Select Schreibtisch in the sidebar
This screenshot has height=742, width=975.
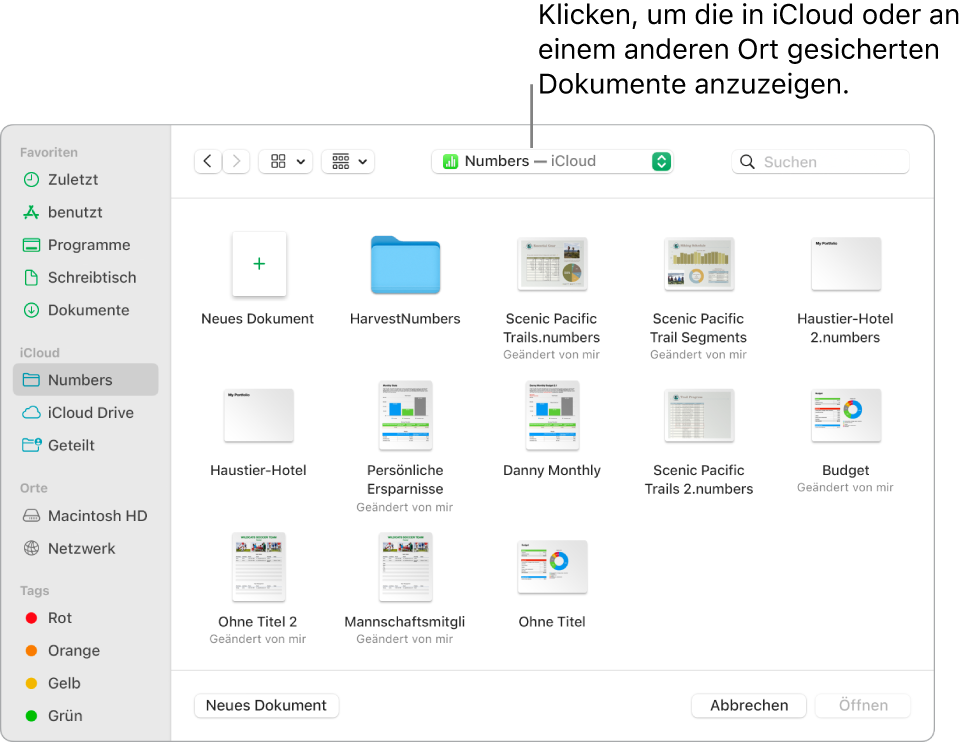85,277
